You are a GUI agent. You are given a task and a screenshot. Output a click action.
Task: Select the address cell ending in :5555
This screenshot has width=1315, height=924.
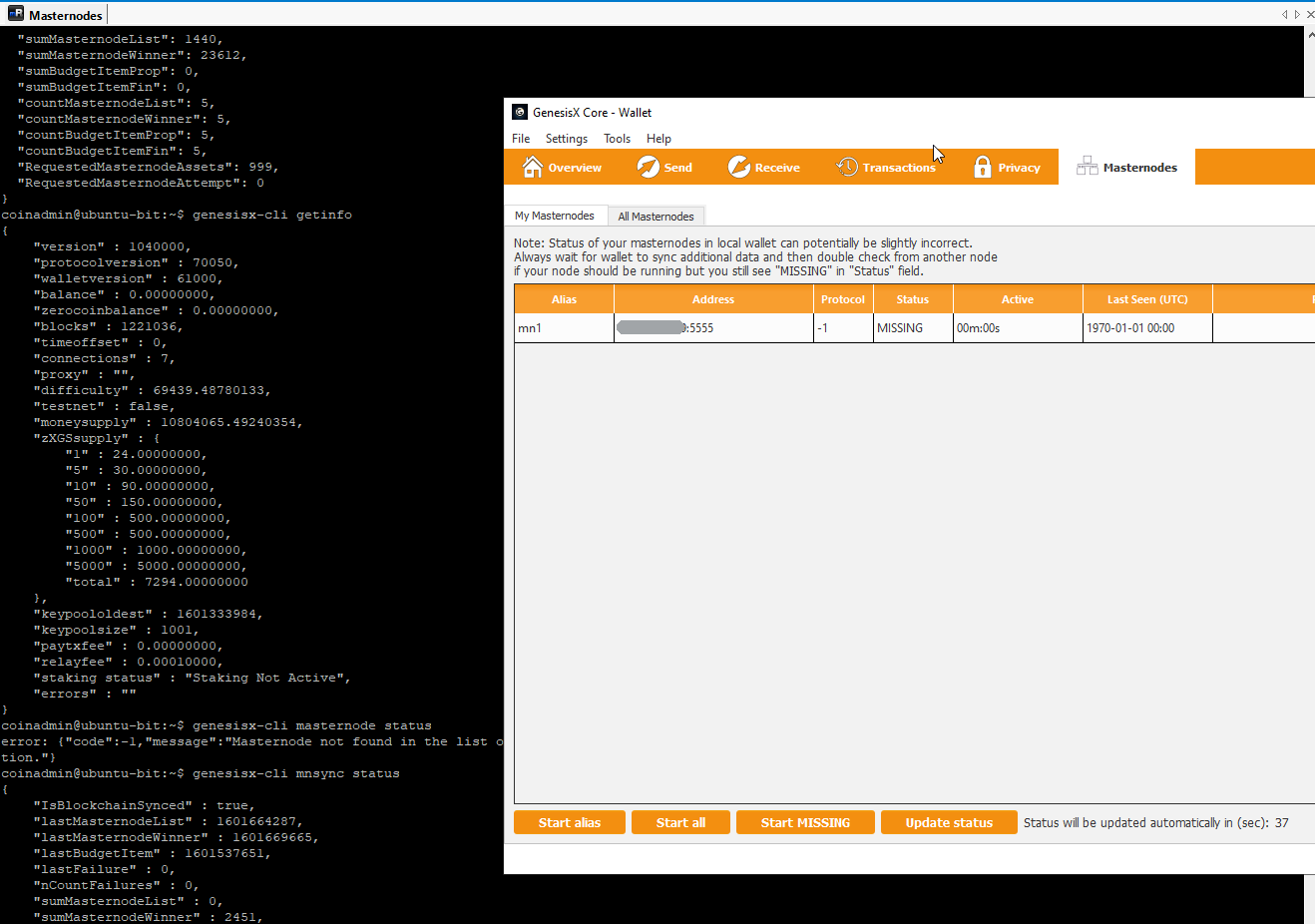click(x=713, y=328)
